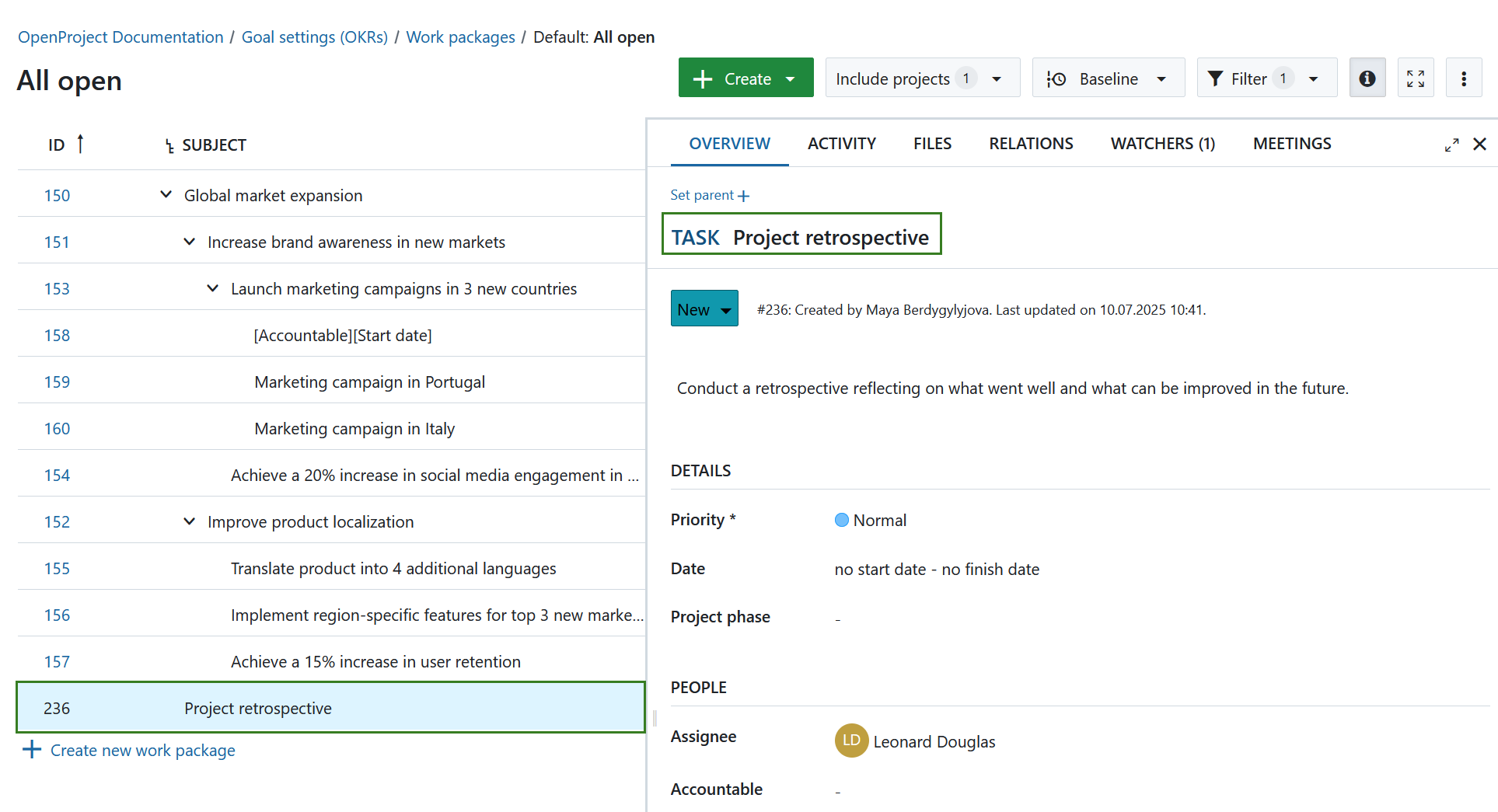The image size is (1498, 812).
Task: Open the New status dropdown
Action: tap(704, 308)
